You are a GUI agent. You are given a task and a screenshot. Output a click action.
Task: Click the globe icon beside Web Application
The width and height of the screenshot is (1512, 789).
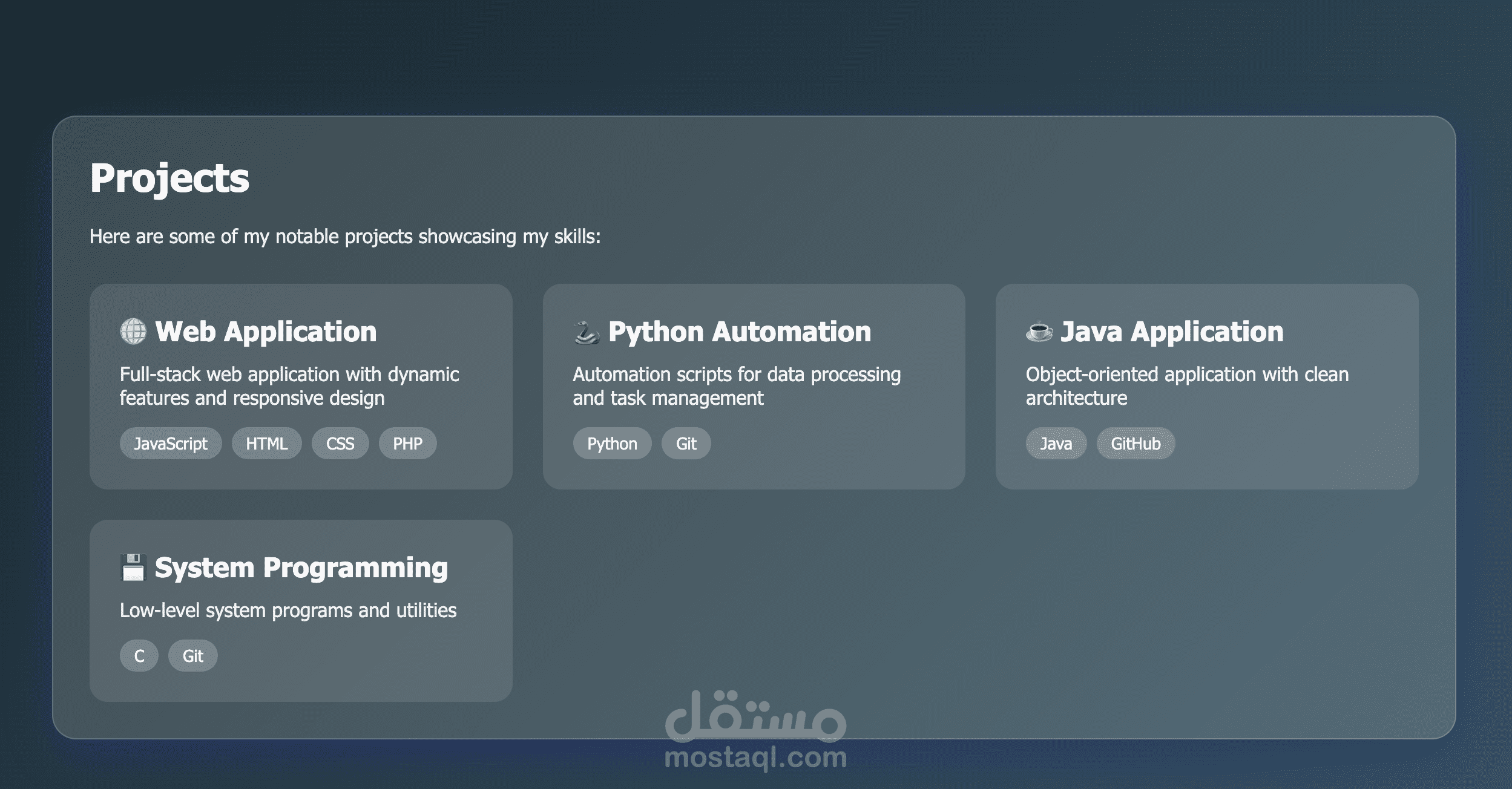pyautogui.click(x=133, y=332)
